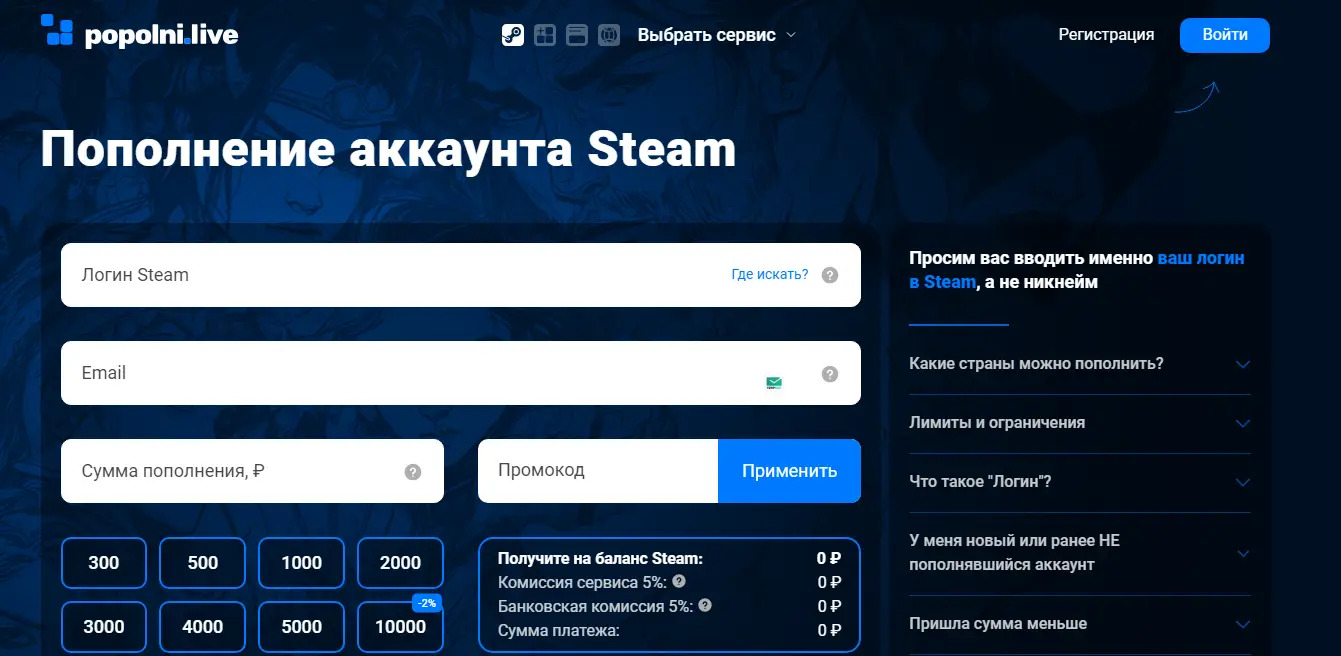Click the Логин Steam input field
1341x656 pixels.
(461, 275)
